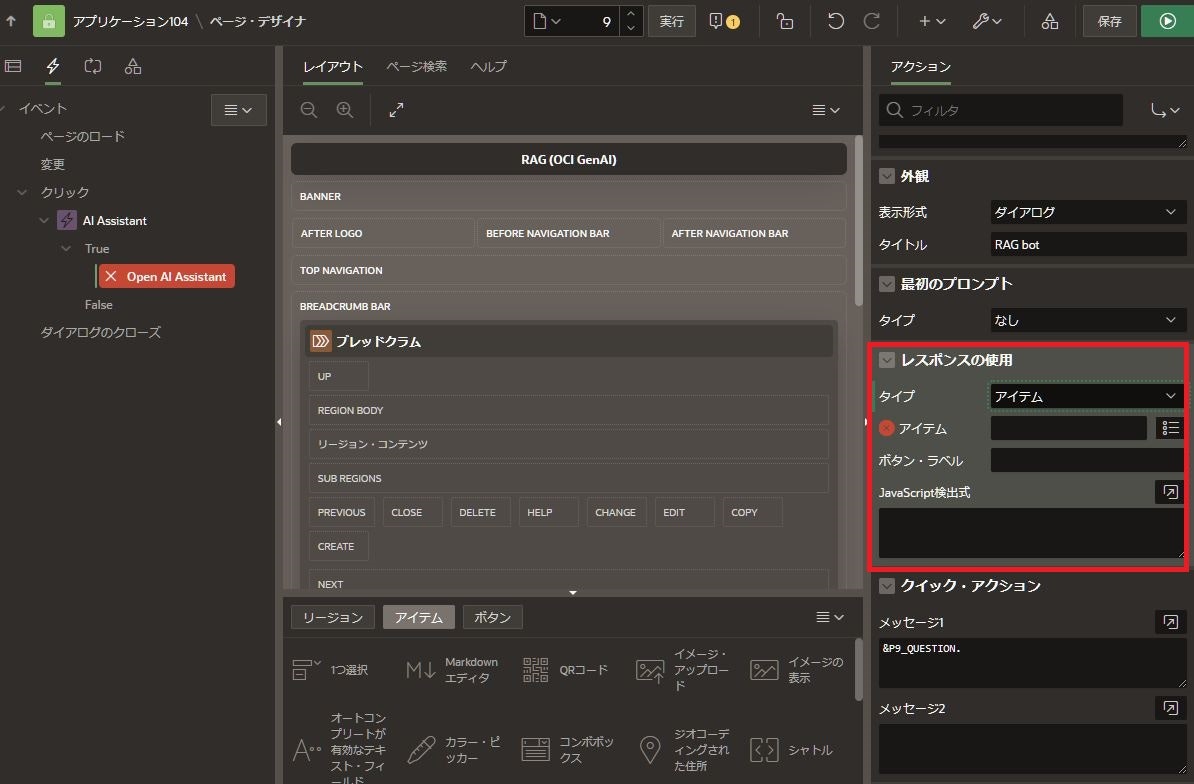This screenshot has height=784, width=1194.
Task: Select the RAG (OCI GenAI) page header
Action: click(569, 159)
